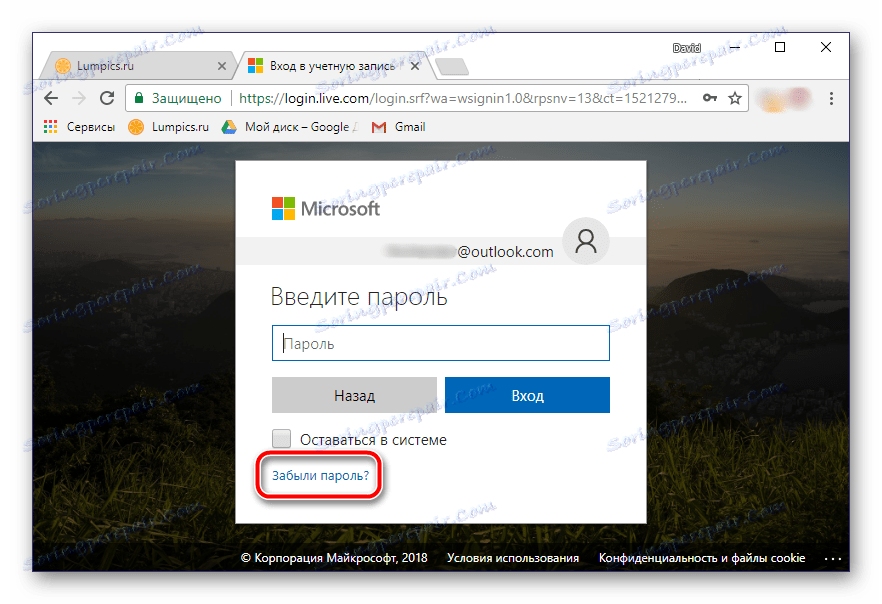
Task: Click the Введите пароль heading
Action: pos(359,297)
